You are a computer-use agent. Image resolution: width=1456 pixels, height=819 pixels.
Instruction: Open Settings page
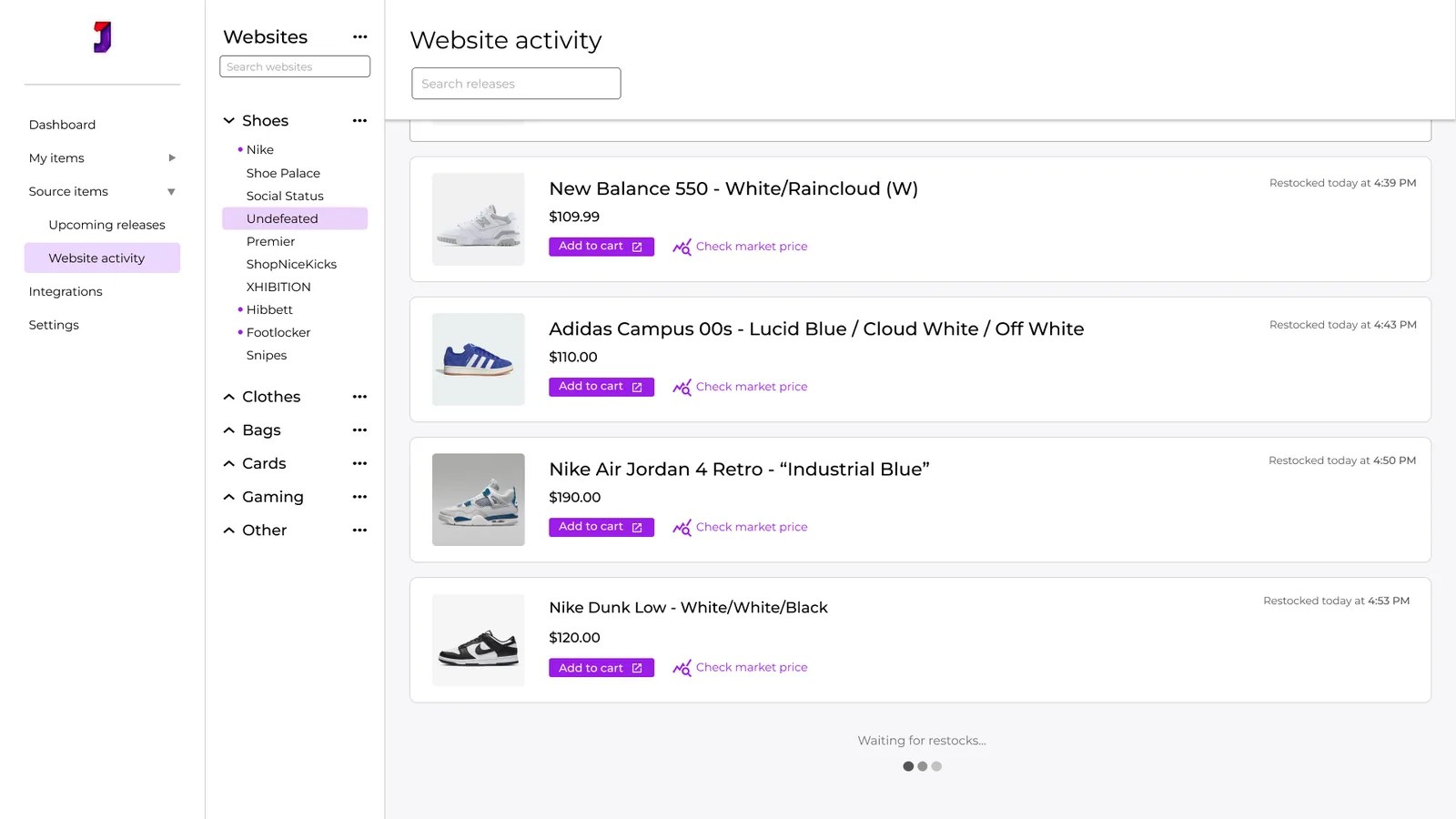point(54,325)
